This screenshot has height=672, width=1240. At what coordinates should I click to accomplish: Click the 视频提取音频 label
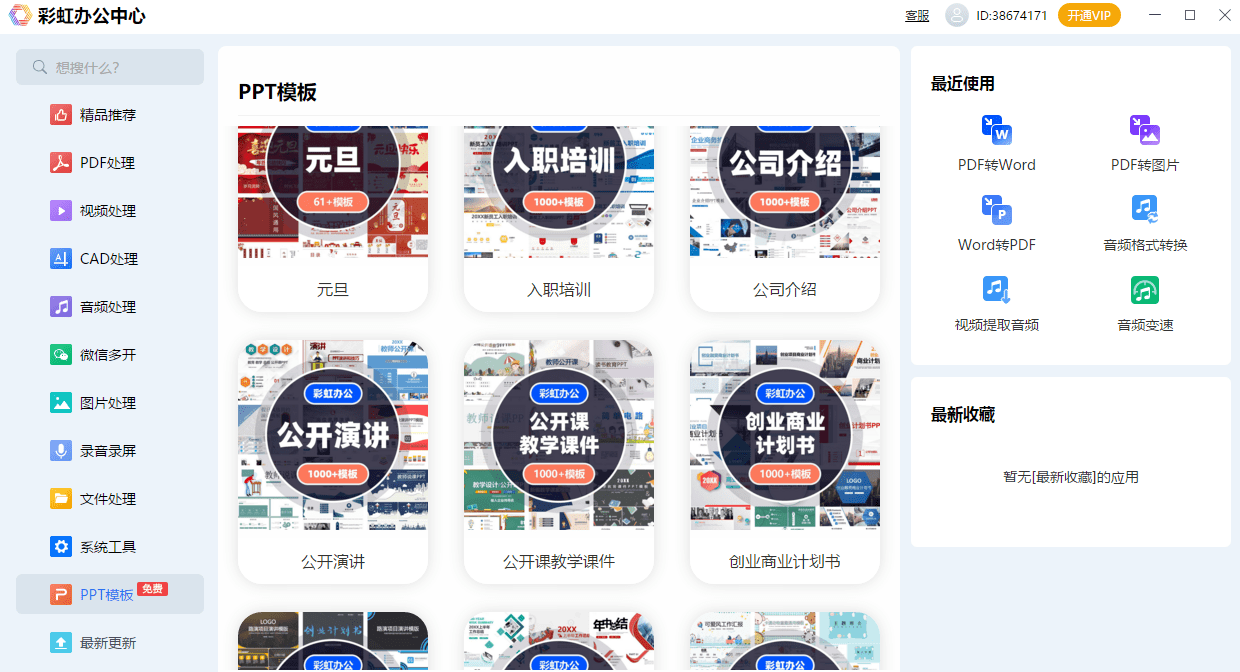coord(997,325)
